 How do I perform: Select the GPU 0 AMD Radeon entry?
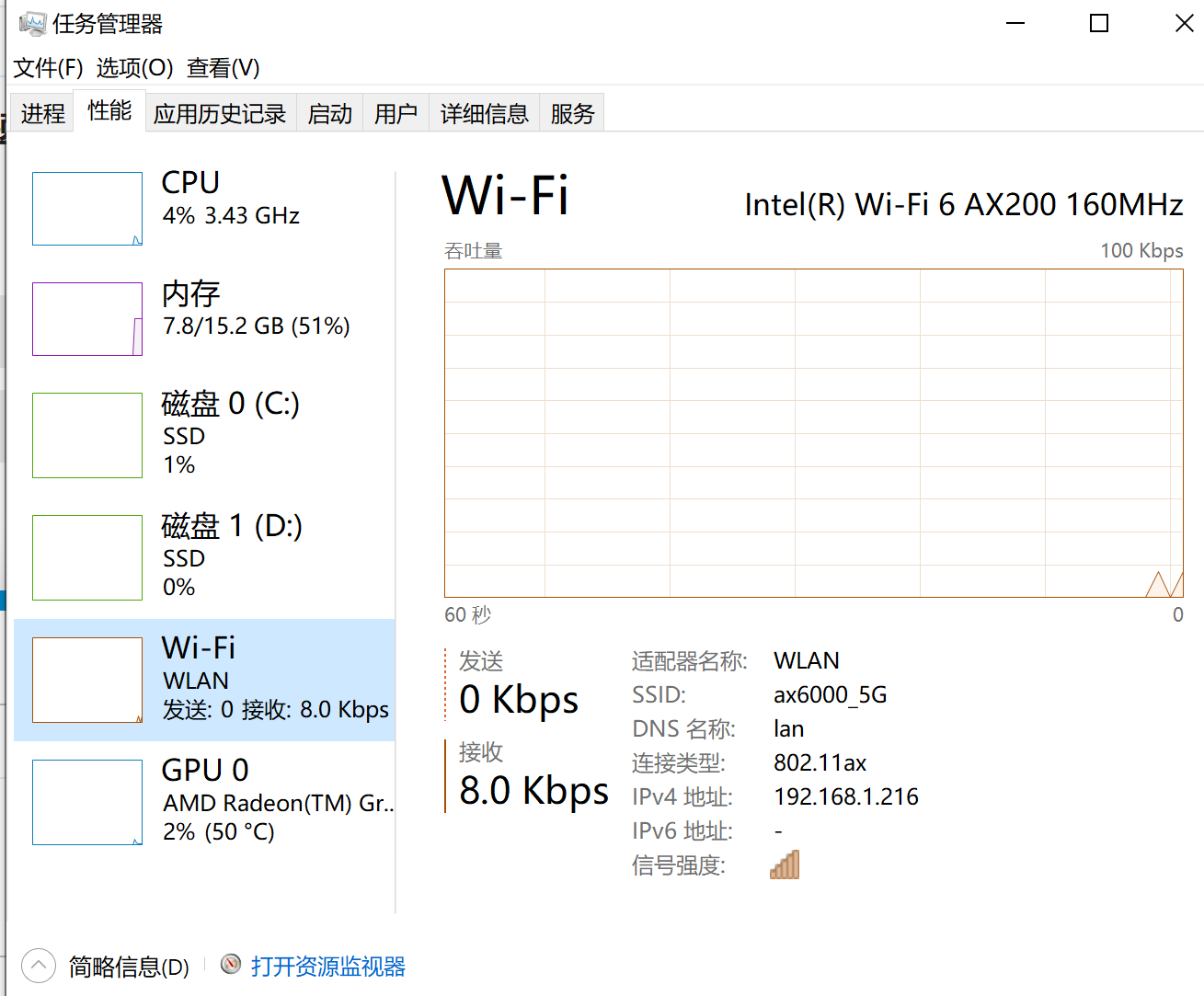[x=204, y=801]
